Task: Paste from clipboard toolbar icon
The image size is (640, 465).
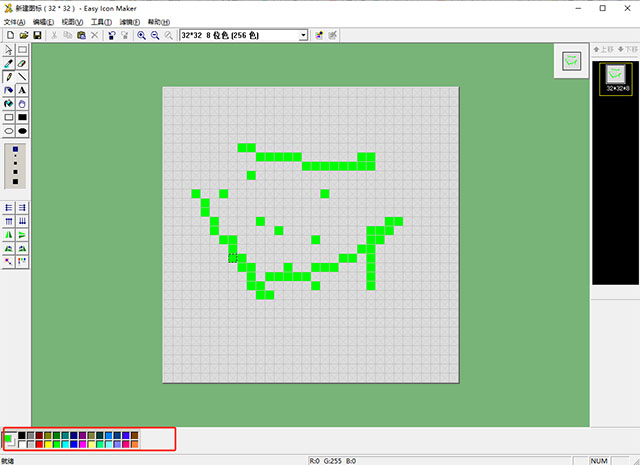Action: point(81,36)
